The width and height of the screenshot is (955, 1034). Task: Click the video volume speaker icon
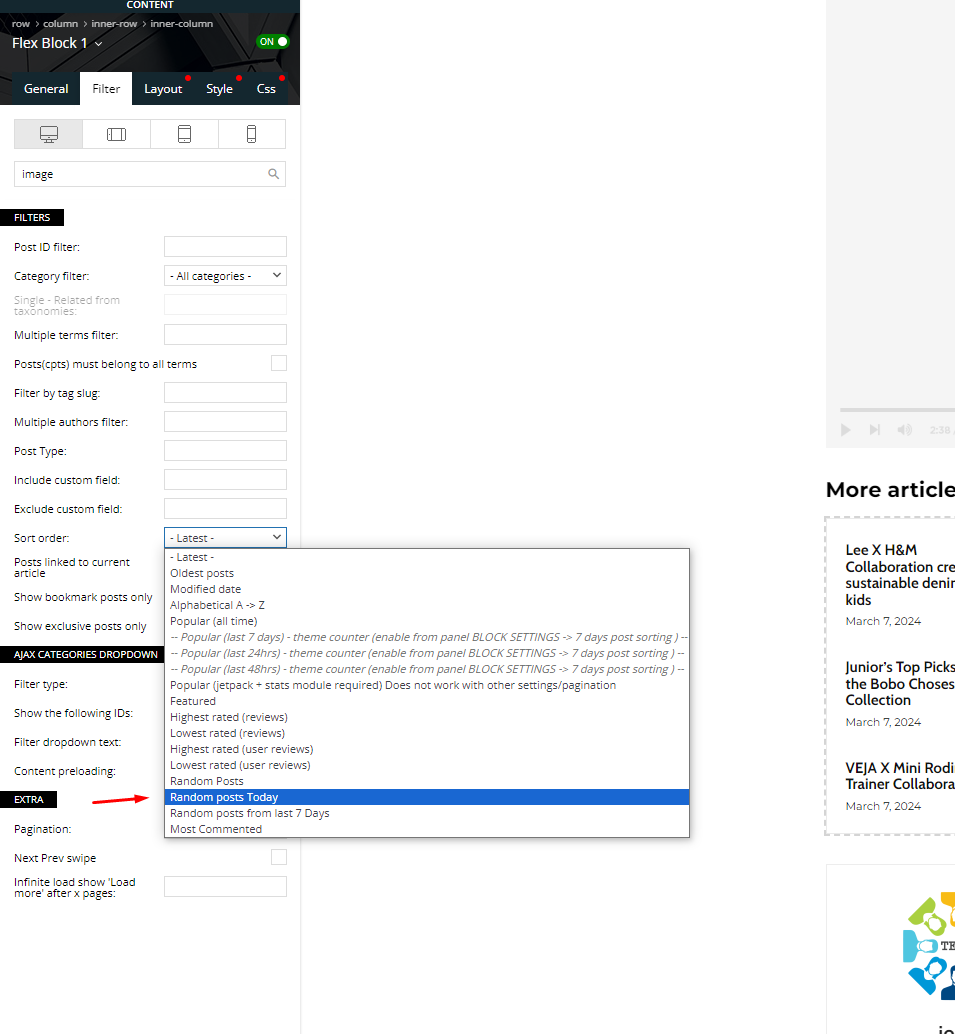904,430
